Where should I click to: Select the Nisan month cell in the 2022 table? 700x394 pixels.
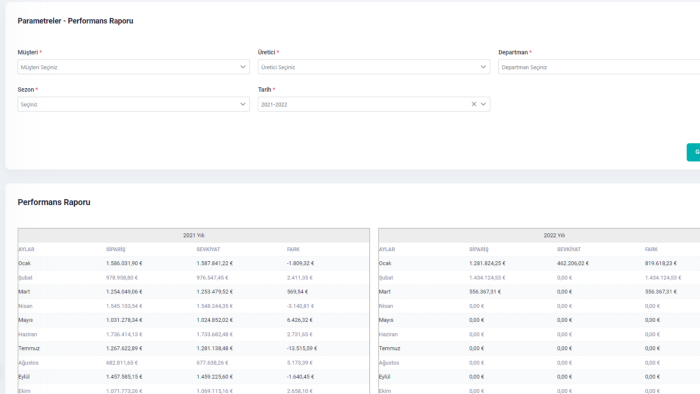pos(386,306)
